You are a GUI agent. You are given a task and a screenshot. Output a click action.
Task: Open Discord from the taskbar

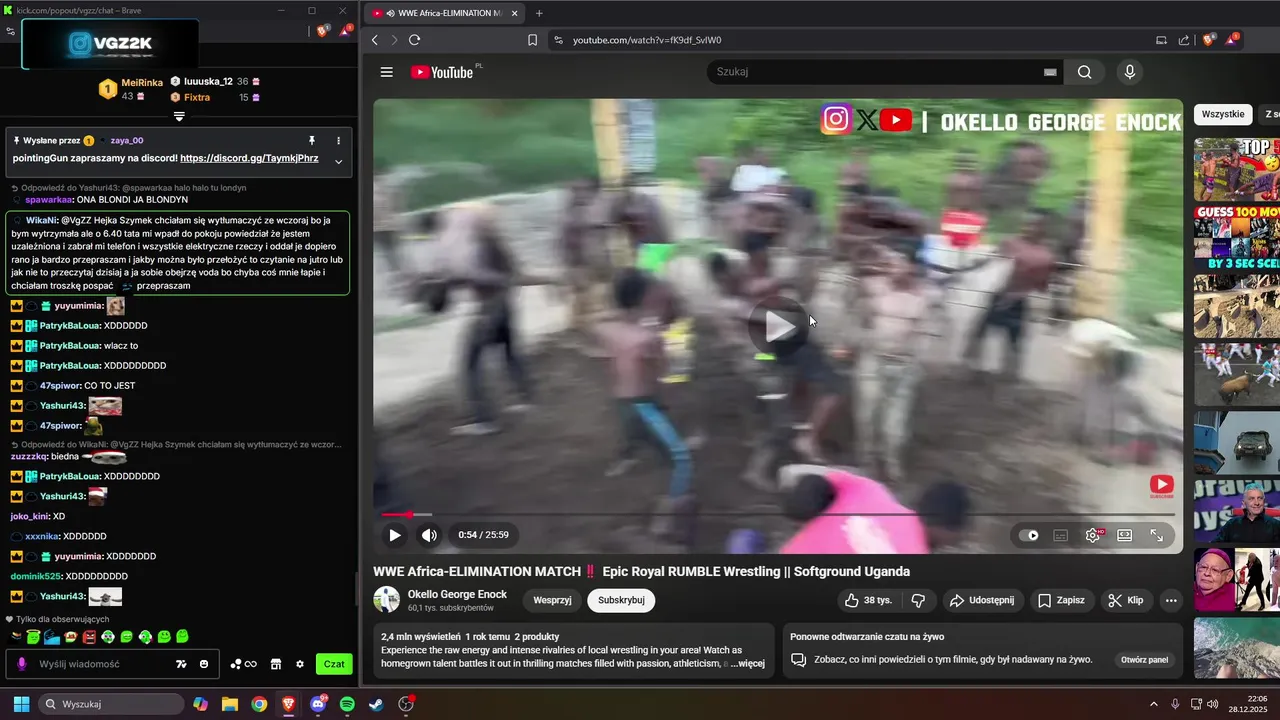[318, 704]
